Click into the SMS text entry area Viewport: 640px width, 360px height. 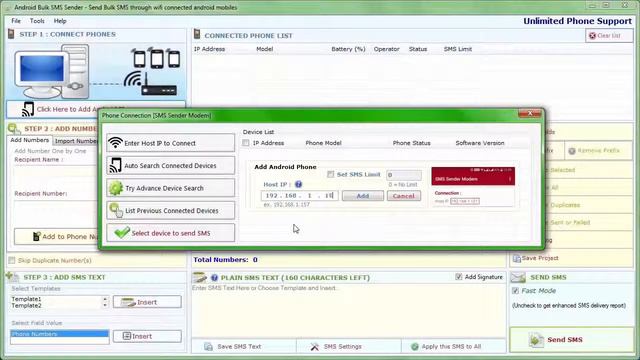click(349, 312)
